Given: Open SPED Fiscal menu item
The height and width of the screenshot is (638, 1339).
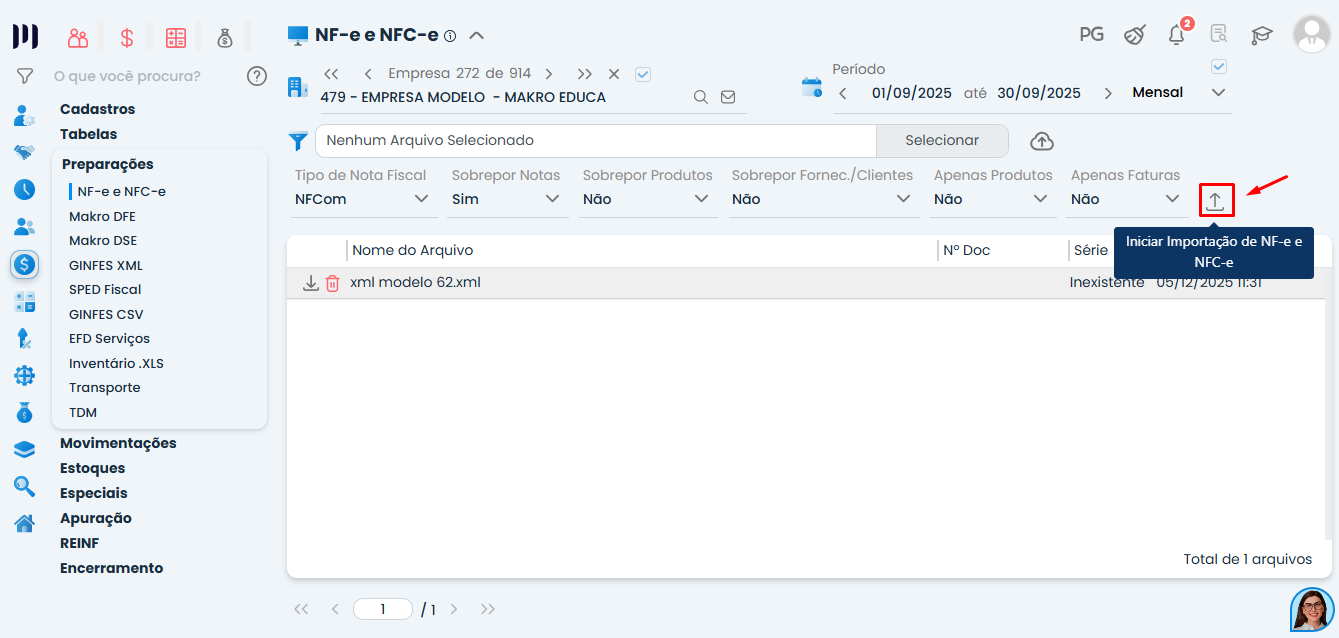Looking at the screenshot, I should (x=105, y=290).
